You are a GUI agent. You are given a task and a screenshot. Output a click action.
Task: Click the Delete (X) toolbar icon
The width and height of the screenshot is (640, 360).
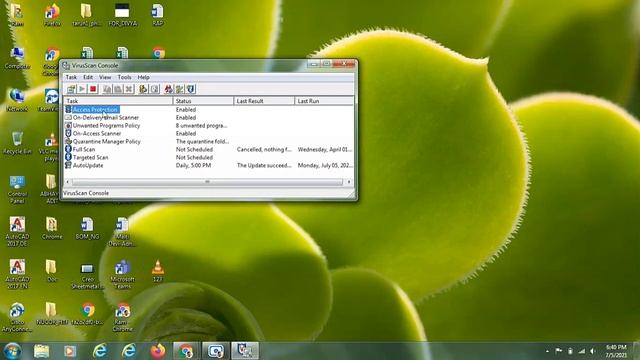[x=129, y=89]
